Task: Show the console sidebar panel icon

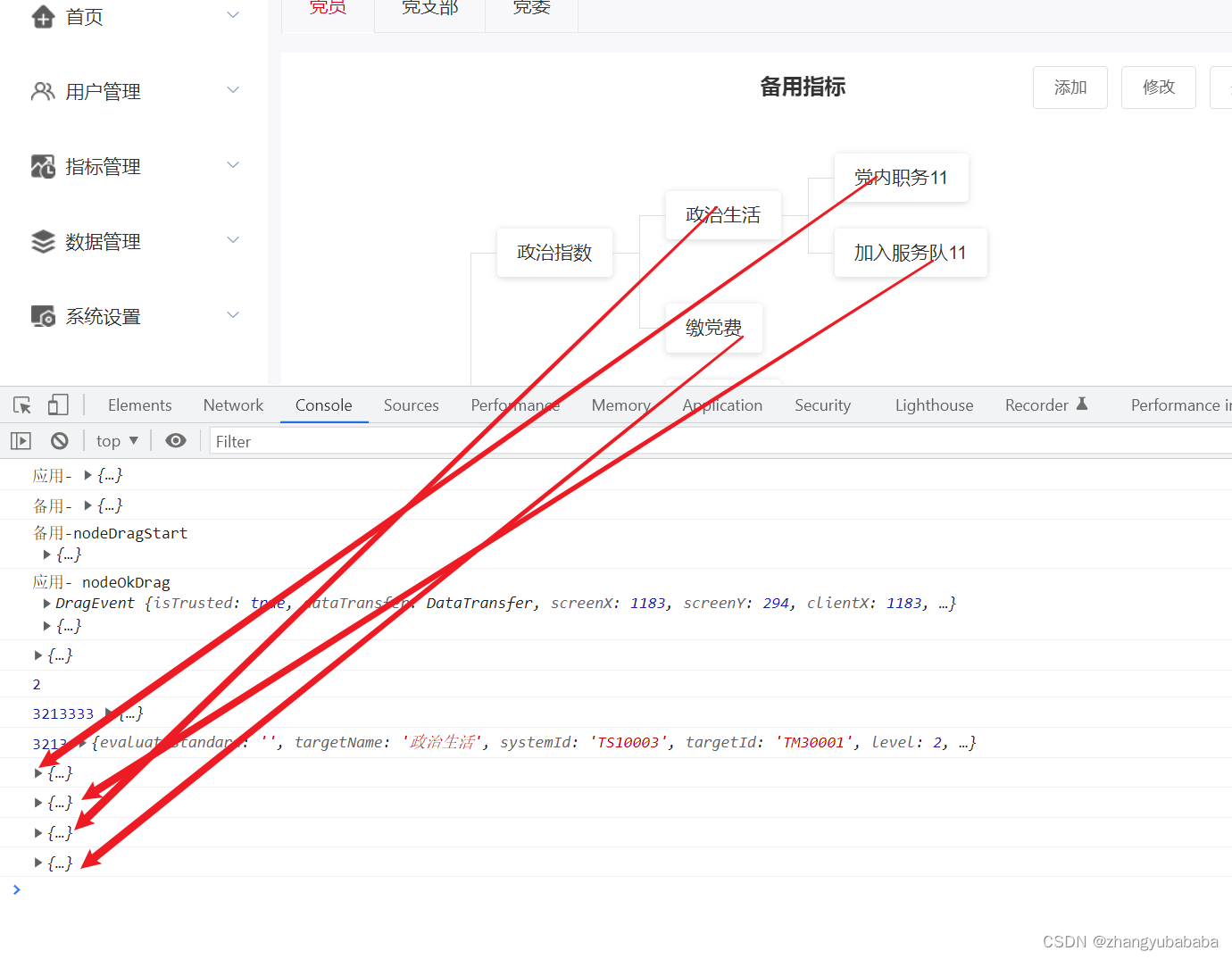Action: click(21, 440)
